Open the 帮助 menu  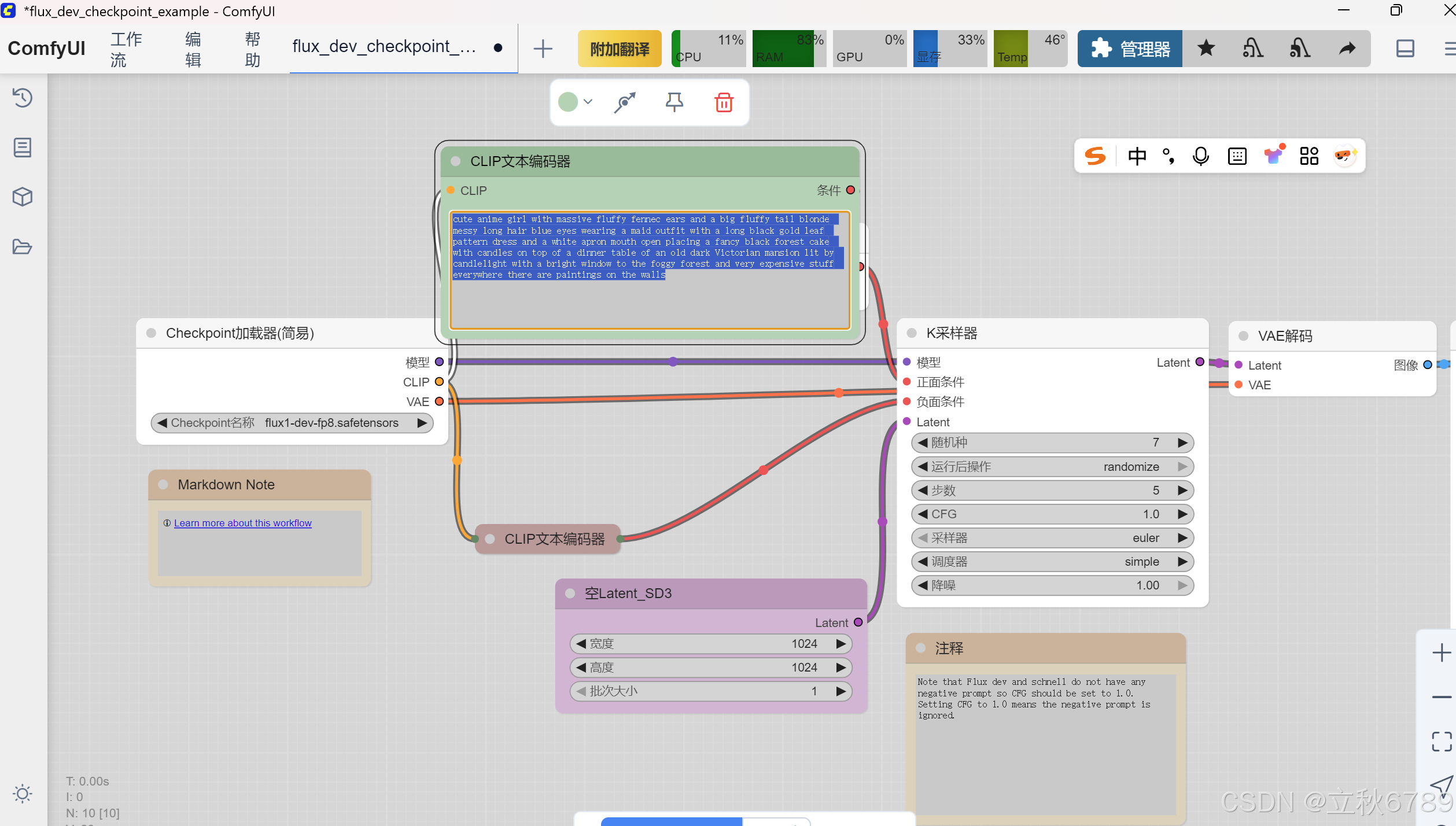click(252, 49)
